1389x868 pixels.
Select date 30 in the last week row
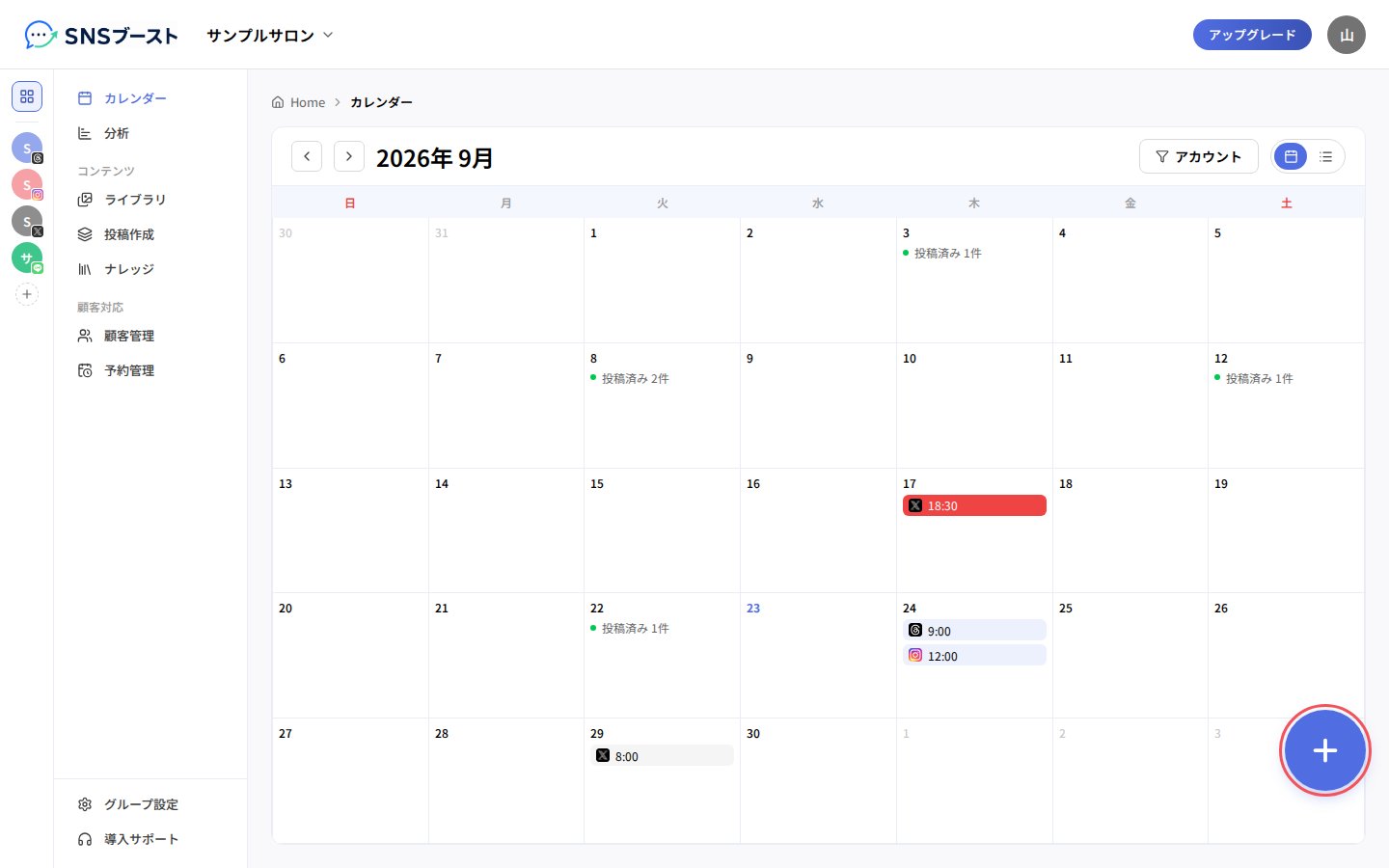click(x=753, y=734)
